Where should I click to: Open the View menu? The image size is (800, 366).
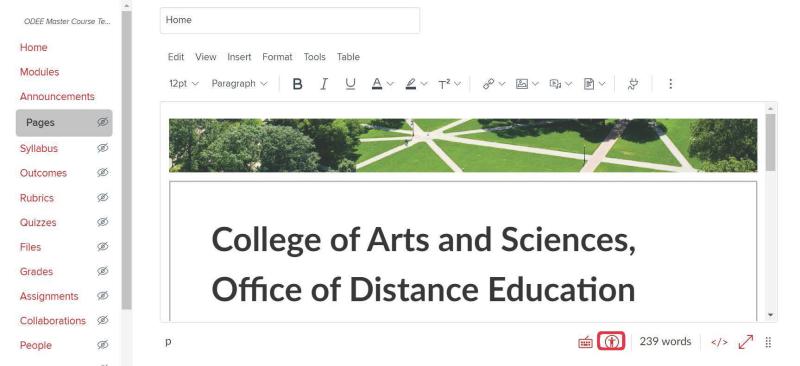pos(206,57)
